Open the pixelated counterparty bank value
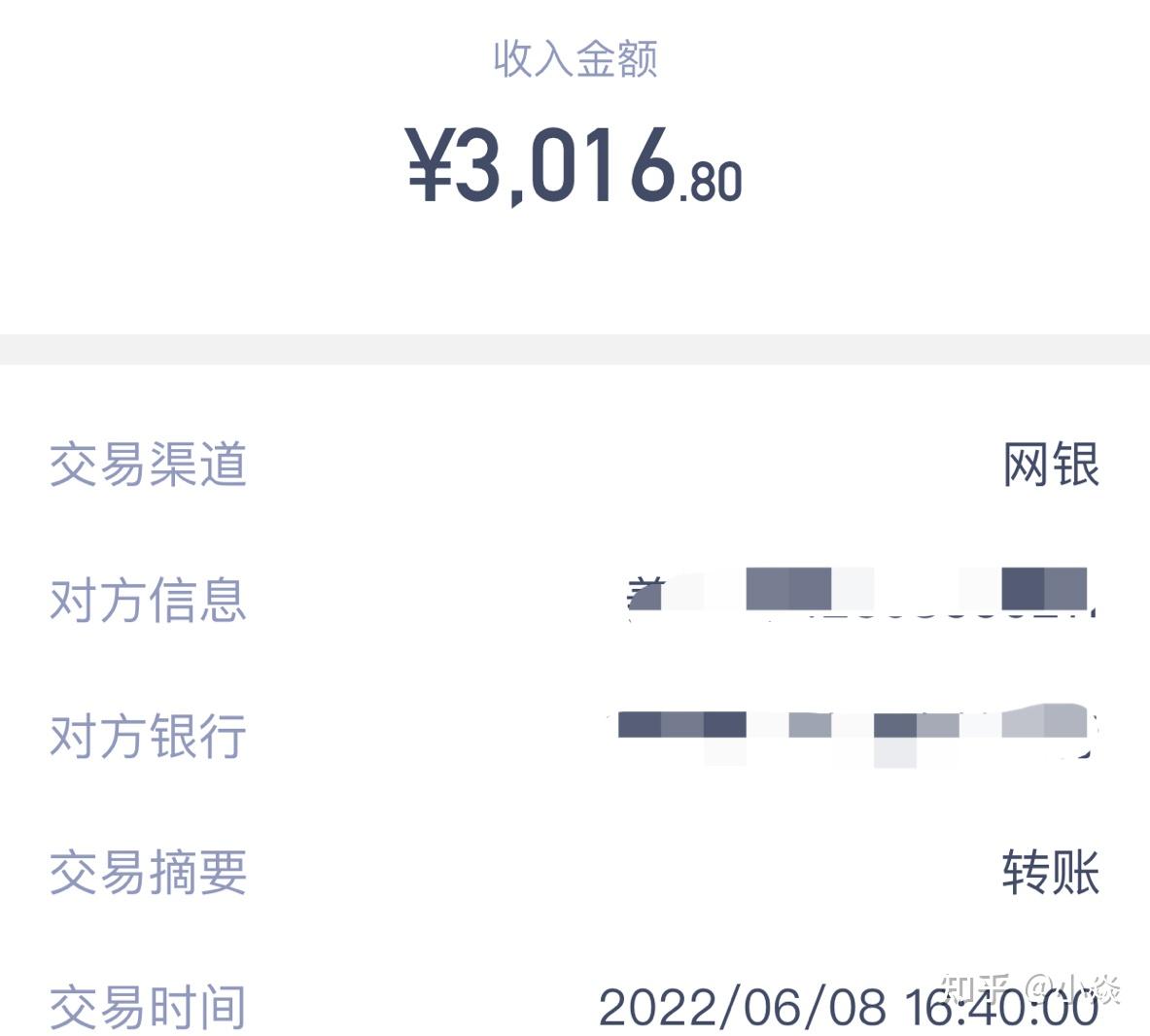1150x1036 pixels. [x=855, y=732]
